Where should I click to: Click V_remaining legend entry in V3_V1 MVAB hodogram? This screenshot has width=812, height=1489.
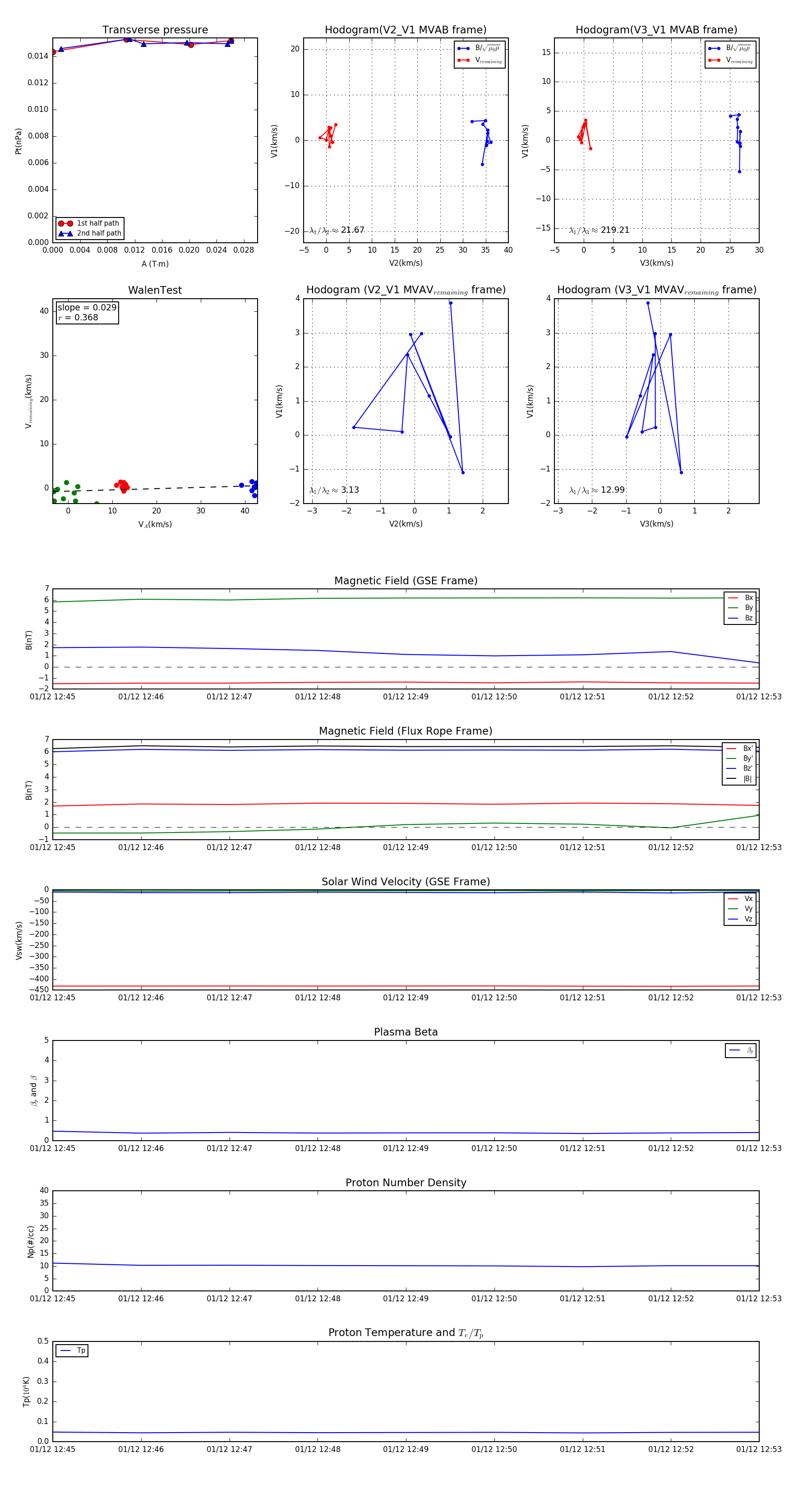click(x=730, y=60)
